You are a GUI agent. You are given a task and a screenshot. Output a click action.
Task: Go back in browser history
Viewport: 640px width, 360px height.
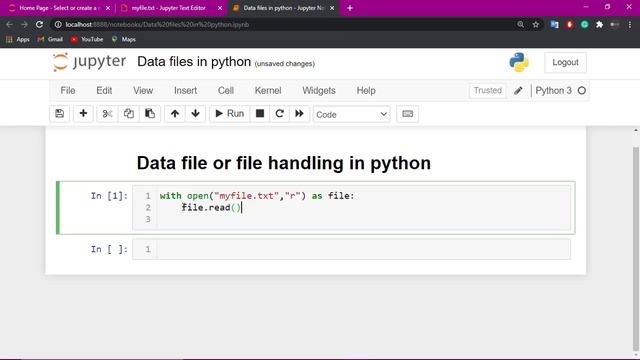9,24
